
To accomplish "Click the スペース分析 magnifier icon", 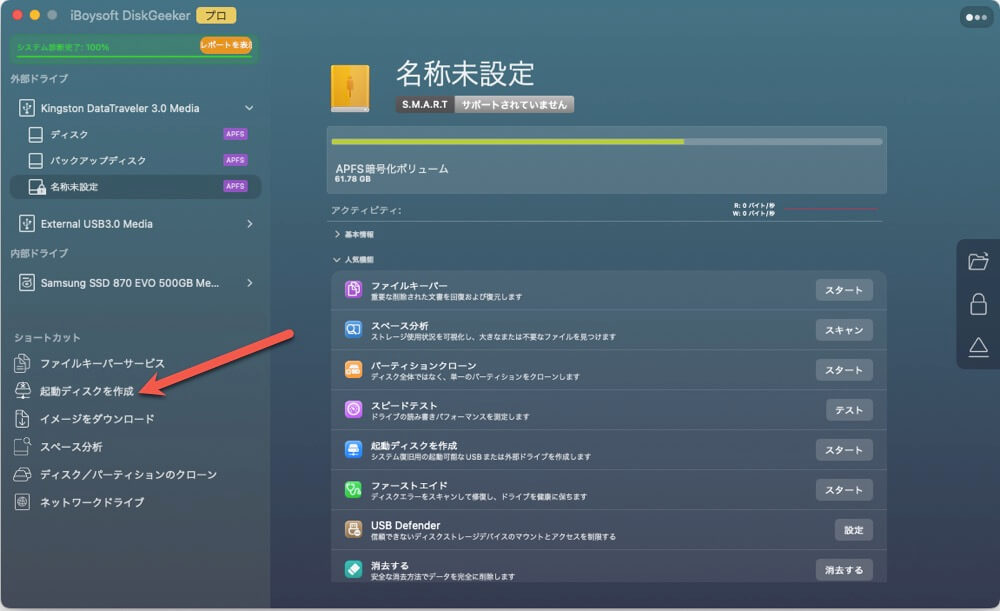I will coord(352,330).
